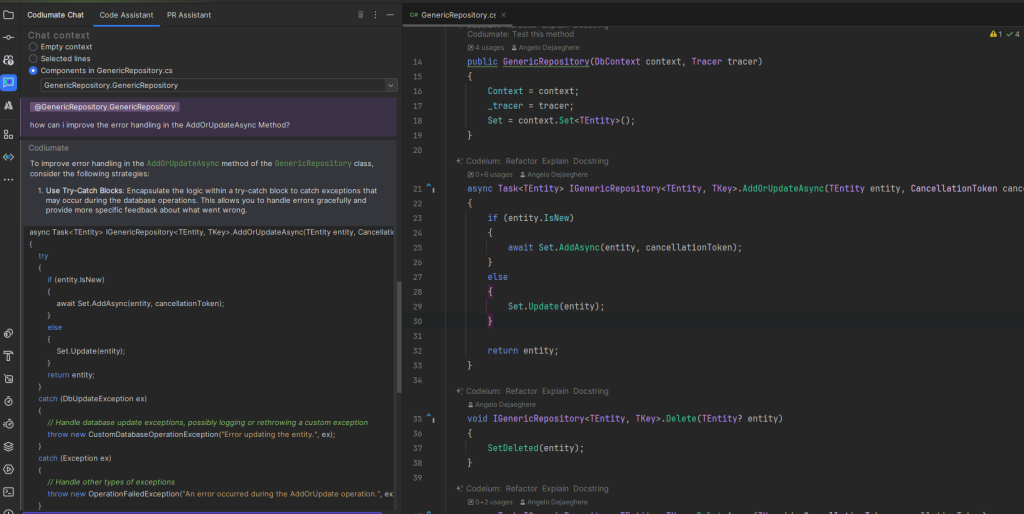Click the highlighted Codiumate chat sidebar icon
The height and width of the screenshot is (514, 1024).
tap(8, 82)
